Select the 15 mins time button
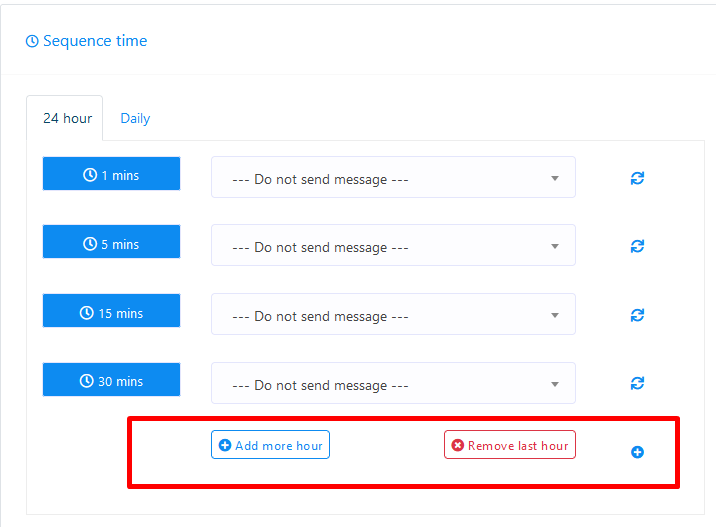Viewport: 716px width, 527px height. click(111, 313)
